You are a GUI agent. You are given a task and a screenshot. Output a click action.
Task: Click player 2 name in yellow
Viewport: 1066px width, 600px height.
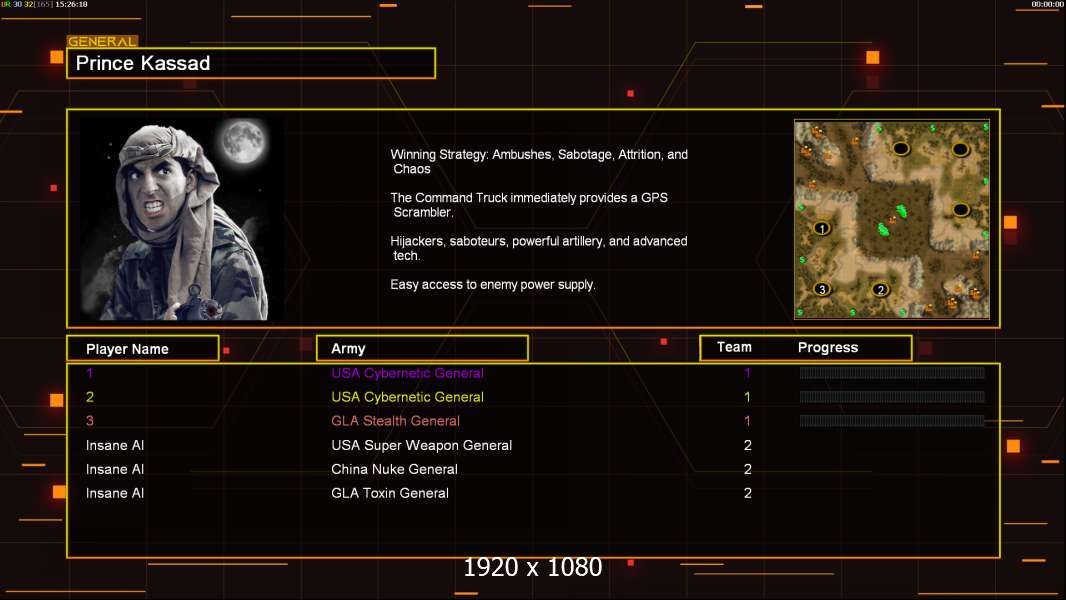[x=90, y=397]
